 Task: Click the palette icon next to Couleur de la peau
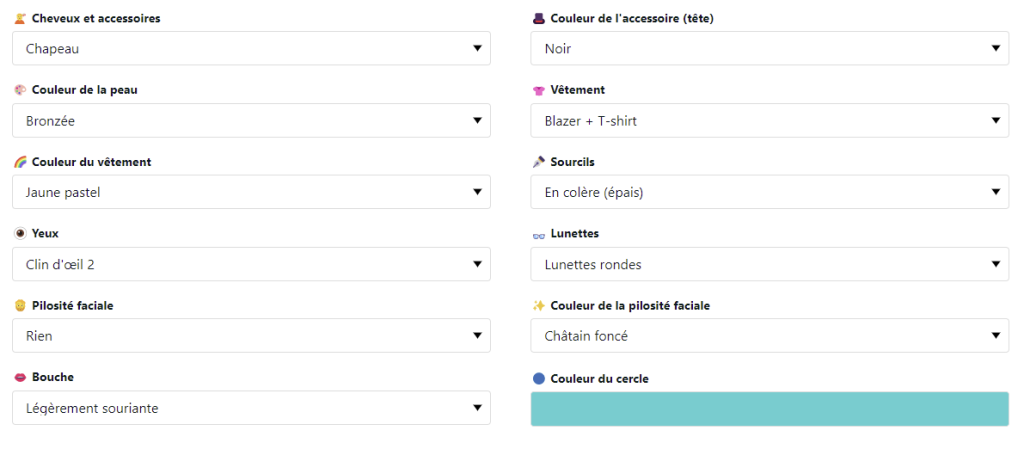tap(20, 91)
